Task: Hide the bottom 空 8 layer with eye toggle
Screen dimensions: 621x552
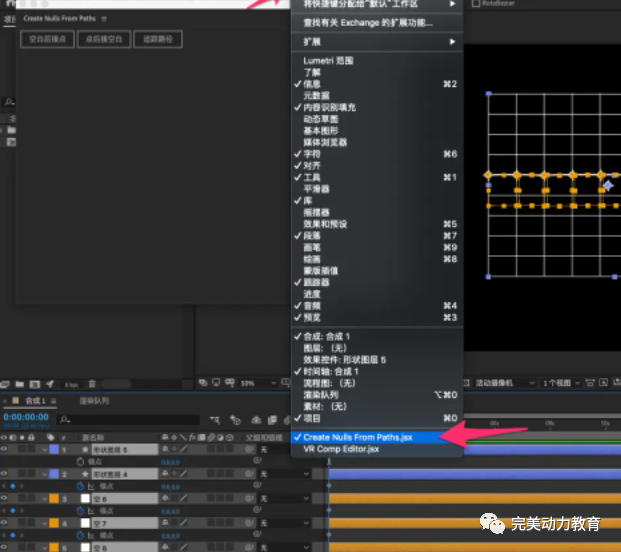Action: point(4,547)
